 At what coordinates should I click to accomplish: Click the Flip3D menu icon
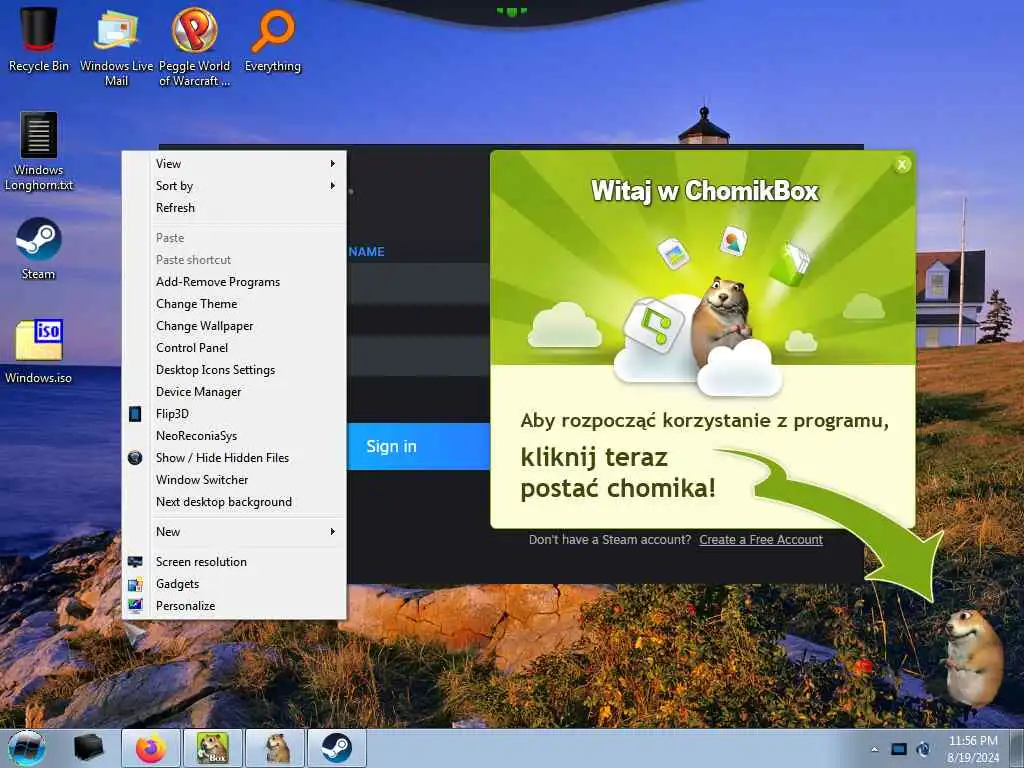point(135,414)
